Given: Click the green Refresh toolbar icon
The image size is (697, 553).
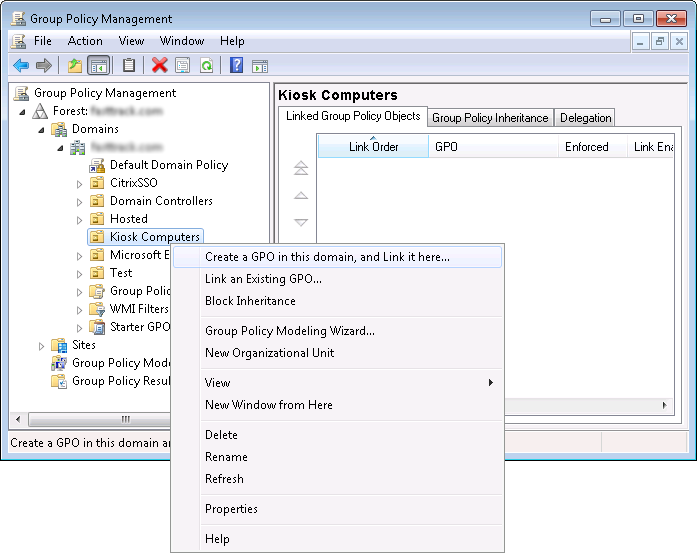Looking at the screenshot, I should coord(207,66).
